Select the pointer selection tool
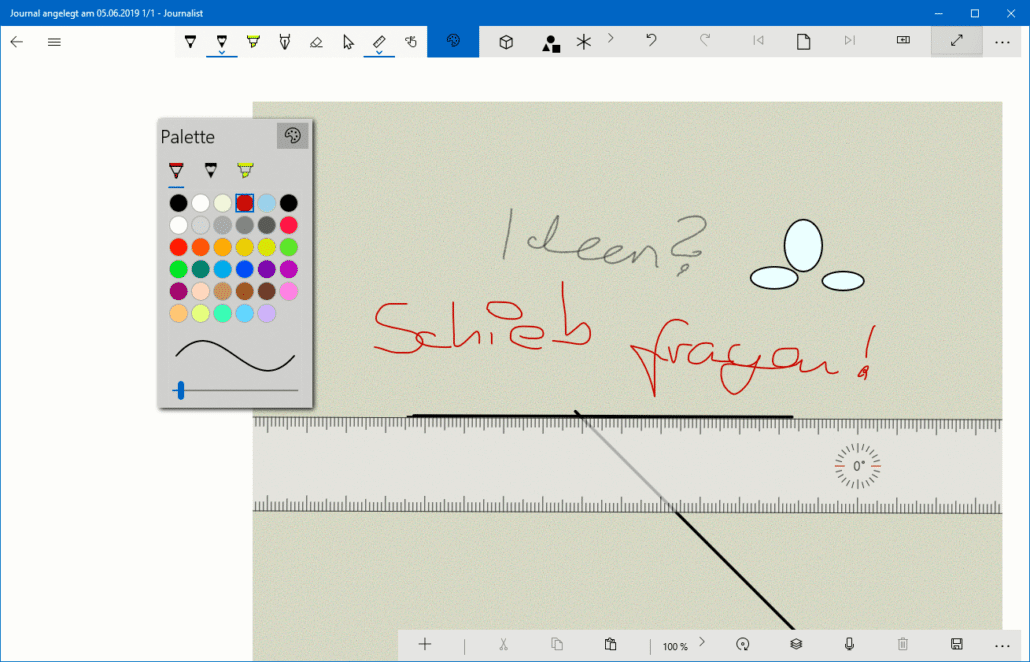 (x=347, y=42)
